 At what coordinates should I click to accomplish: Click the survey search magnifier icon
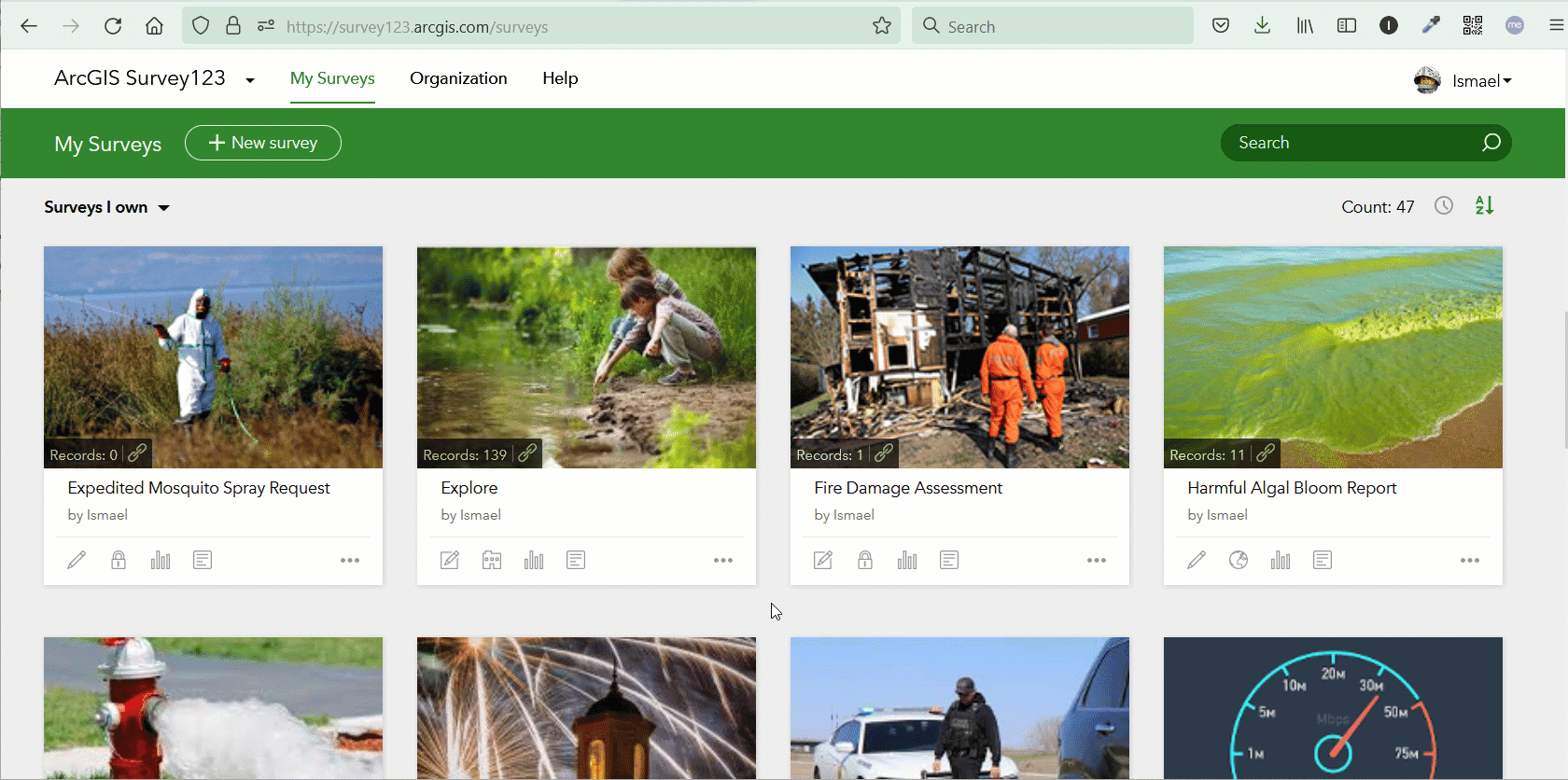point(1491,143)
